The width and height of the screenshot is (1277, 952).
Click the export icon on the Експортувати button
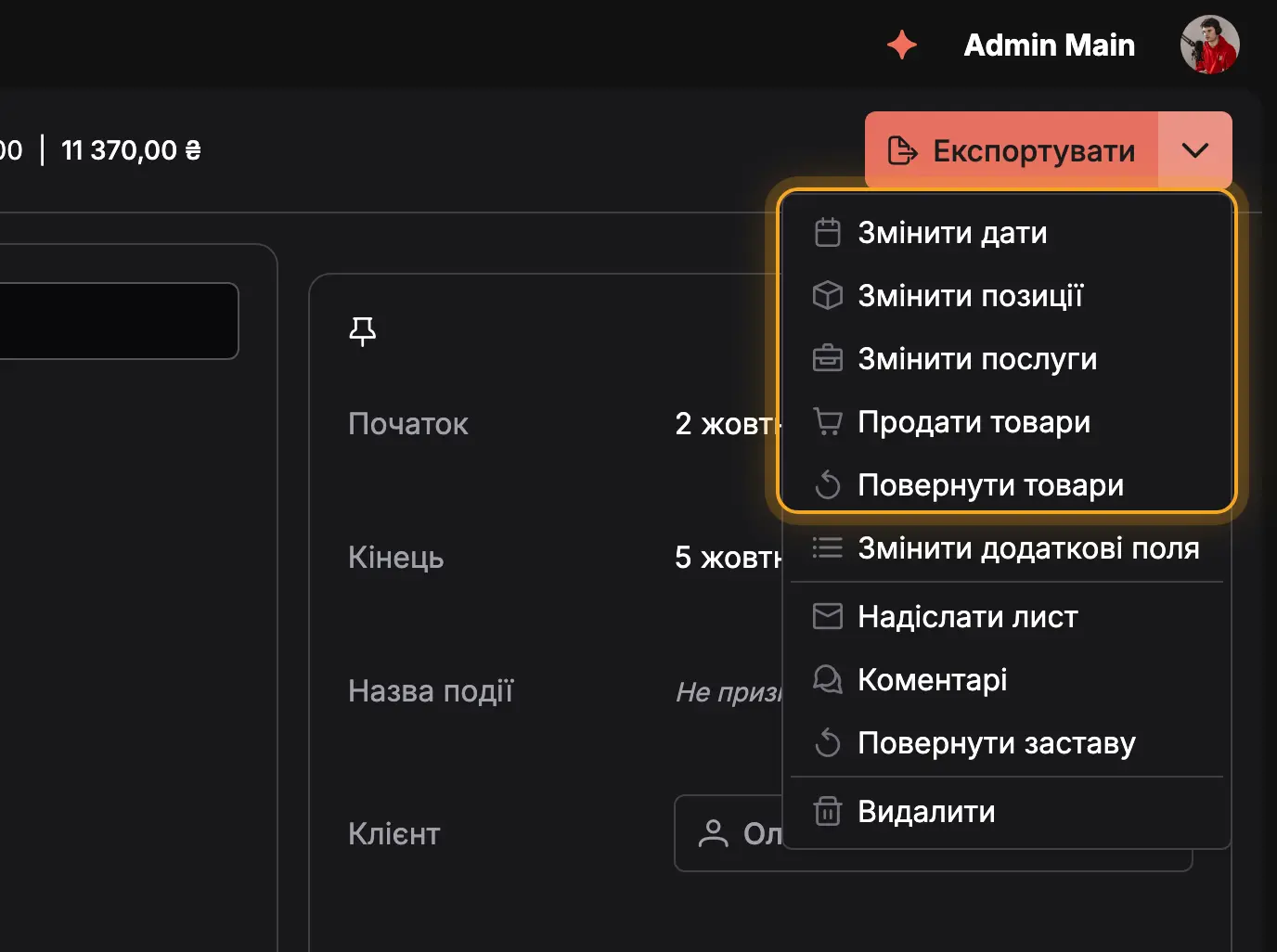pyautogui.click(x=902, y=150)
